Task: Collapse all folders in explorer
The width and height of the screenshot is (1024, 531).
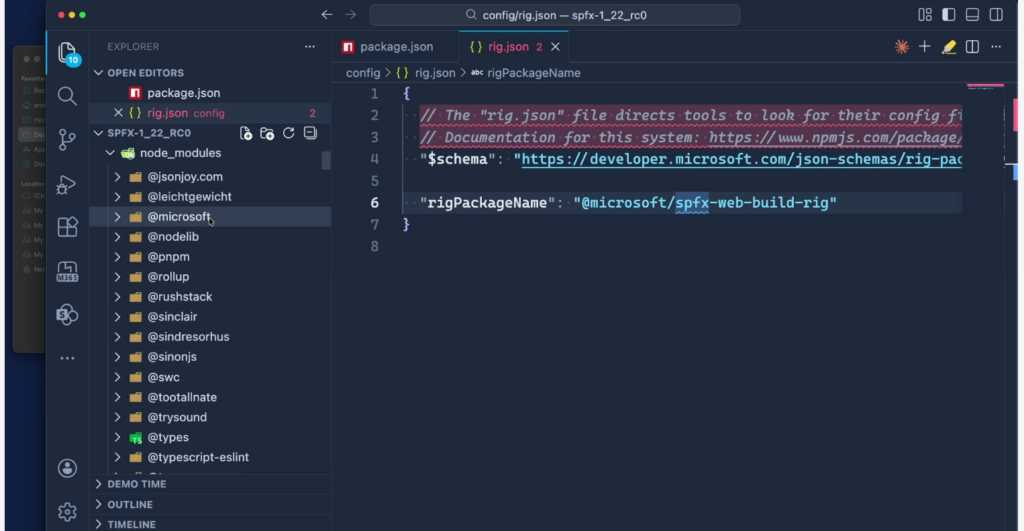Action: (x=310, y=133)
